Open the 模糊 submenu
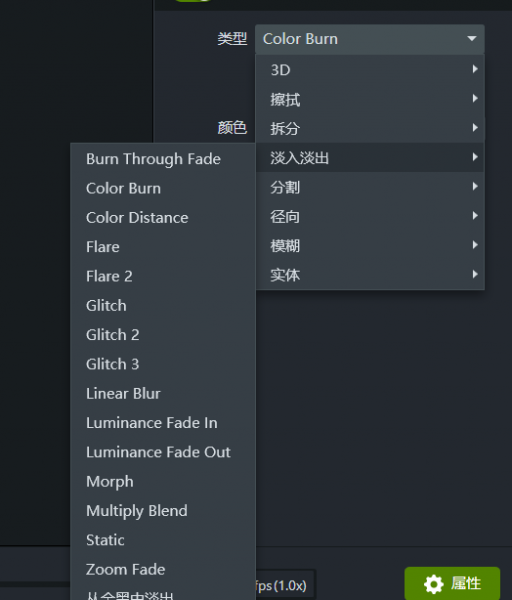Image resolution: width=512 pixels, height=600 pixels. (370, 245)
